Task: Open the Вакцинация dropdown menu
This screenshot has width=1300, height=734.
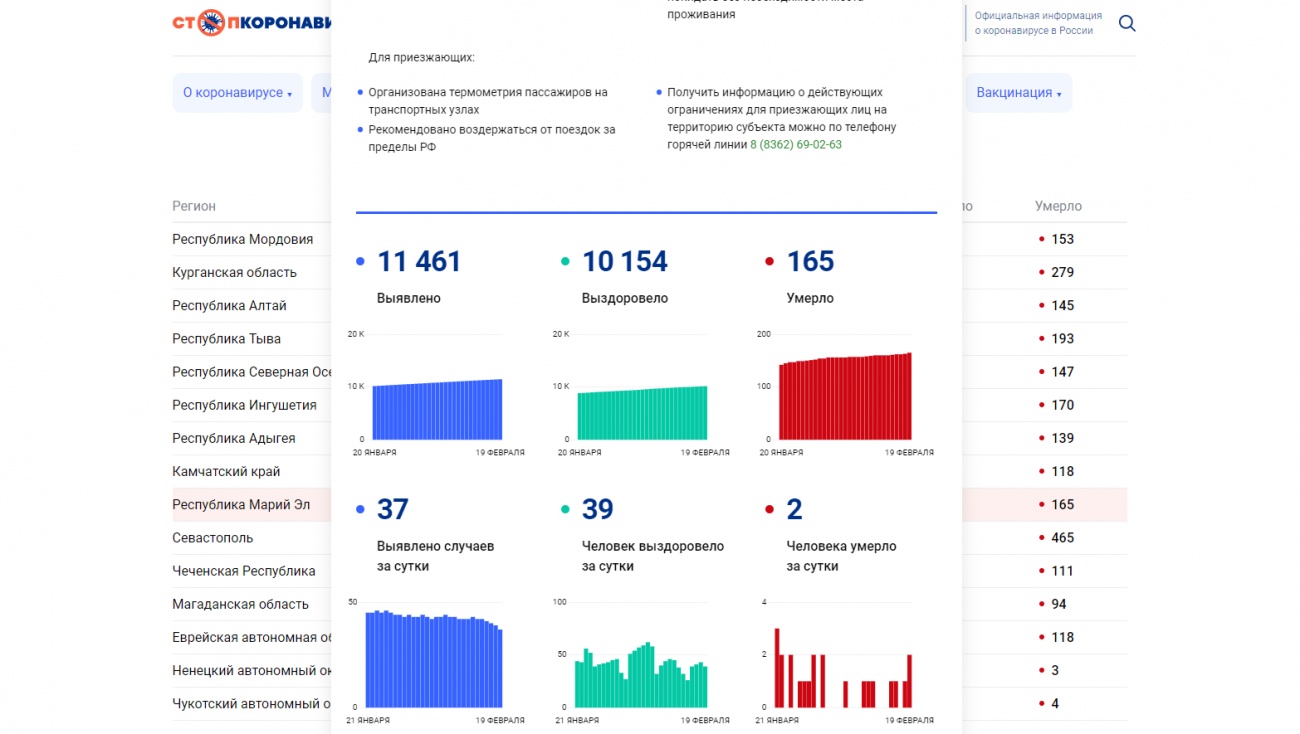Action: tap(1018, 93)
